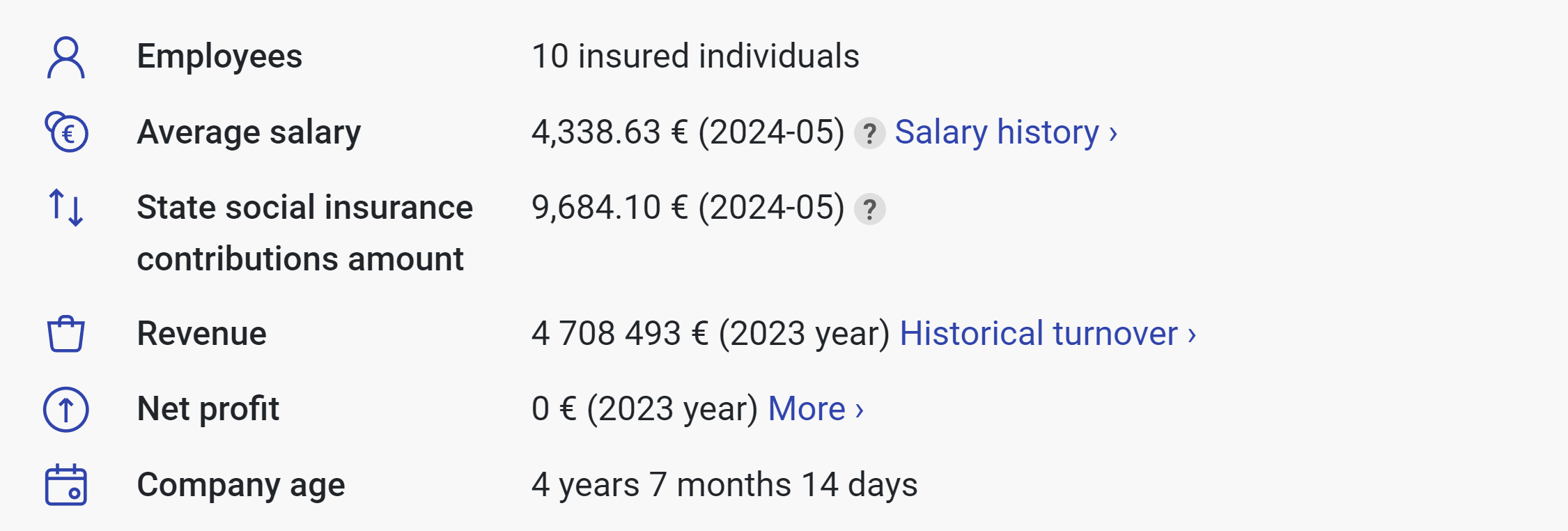Click State social insurance contributions amount label

point(304,233)
